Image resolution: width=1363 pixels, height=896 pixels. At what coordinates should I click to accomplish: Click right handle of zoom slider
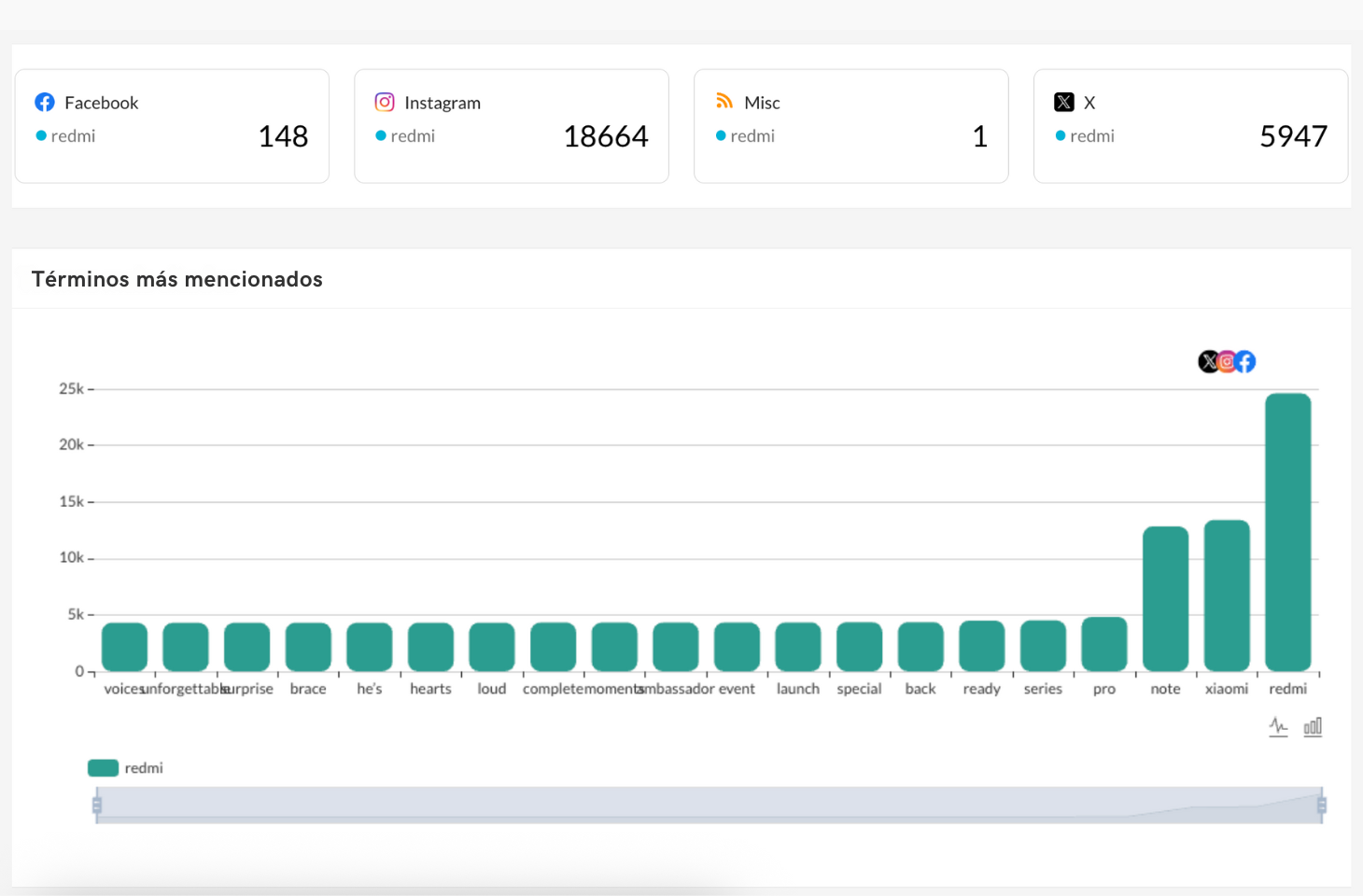point(1321,805)
